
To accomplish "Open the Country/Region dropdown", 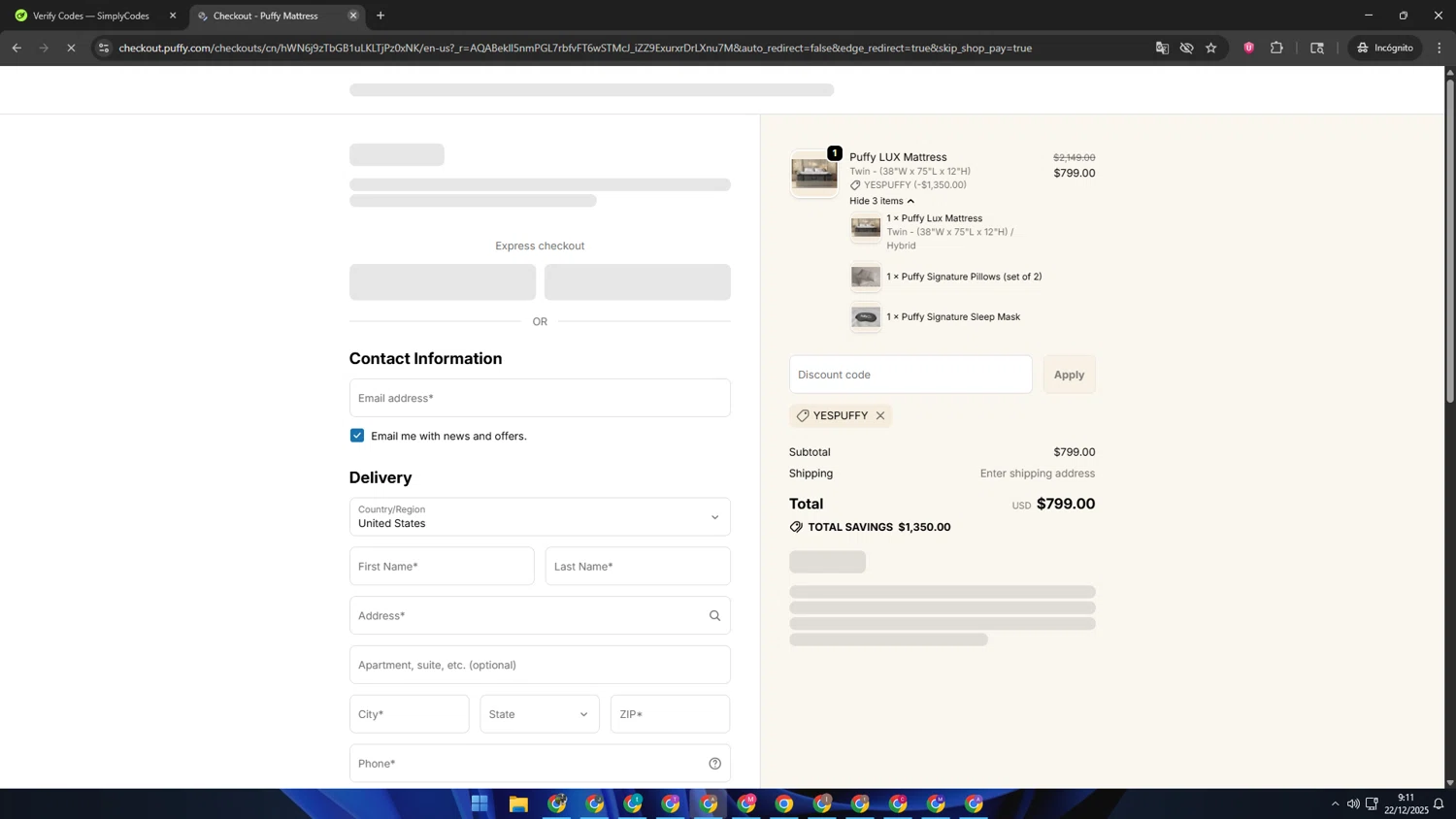I will tap(540, 517).
